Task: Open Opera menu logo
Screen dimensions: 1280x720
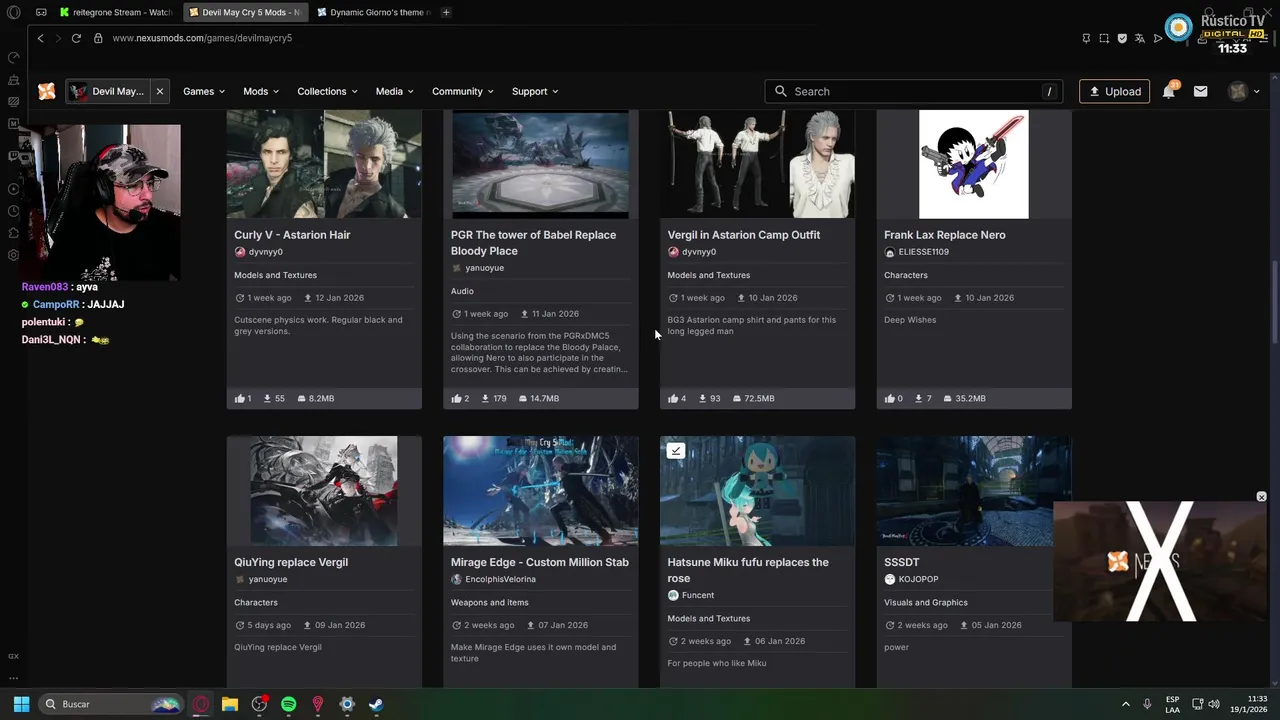Action: coord(14,12)
